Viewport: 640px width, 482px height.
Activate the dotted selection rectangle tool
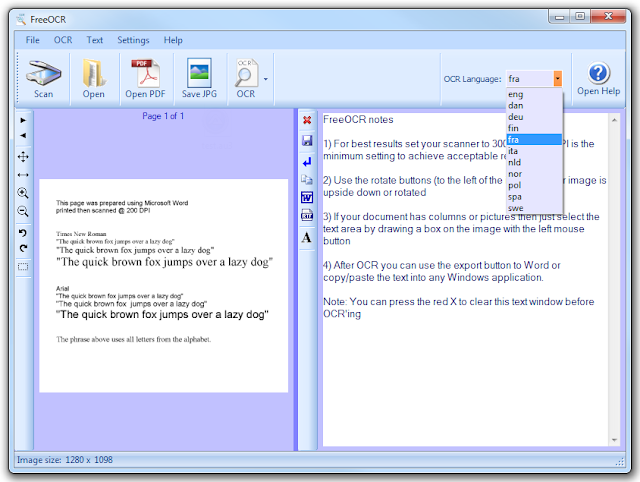click(x=23, y=267)
